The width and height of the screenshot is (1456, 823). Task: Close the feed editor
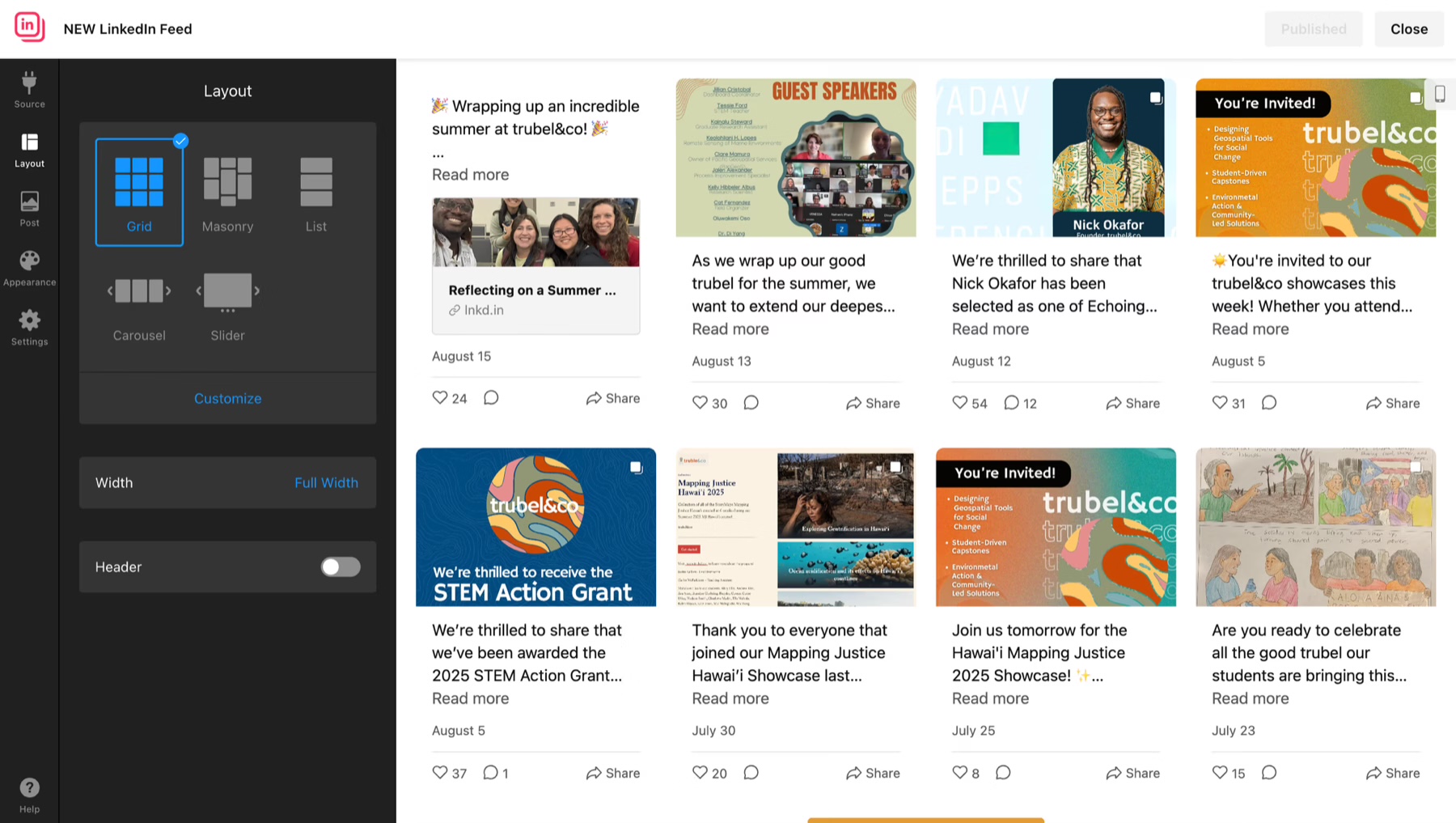coord(1409,28)
